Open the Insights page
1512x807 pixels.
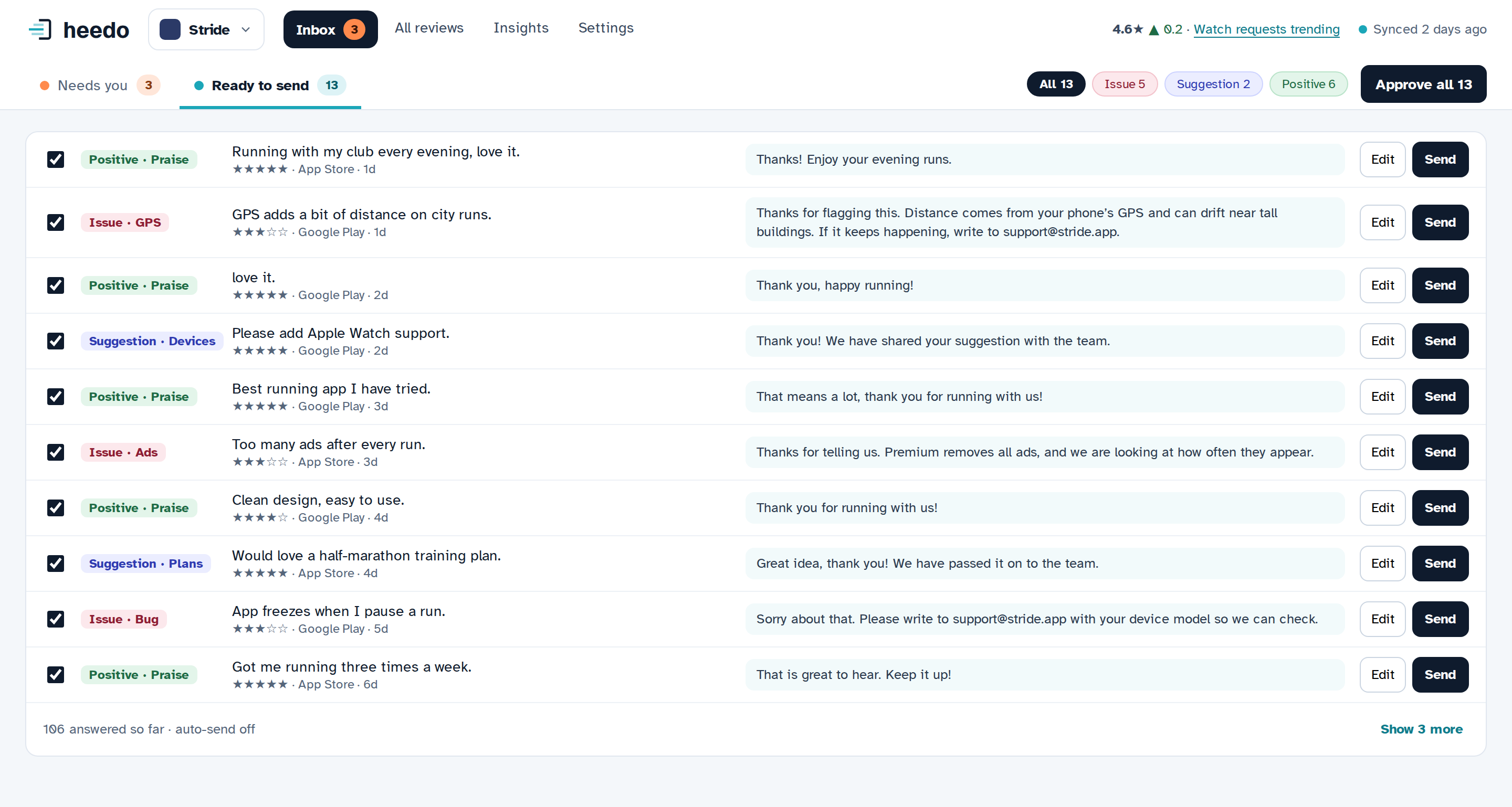[521, 28]
